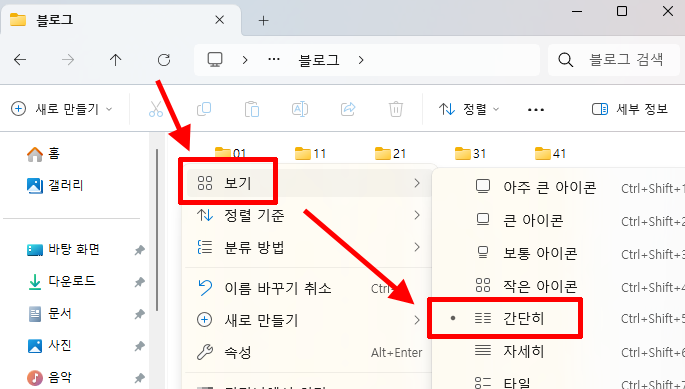Maximize the File Explorer window
The image size is (685, 389).
click(622, 11)
